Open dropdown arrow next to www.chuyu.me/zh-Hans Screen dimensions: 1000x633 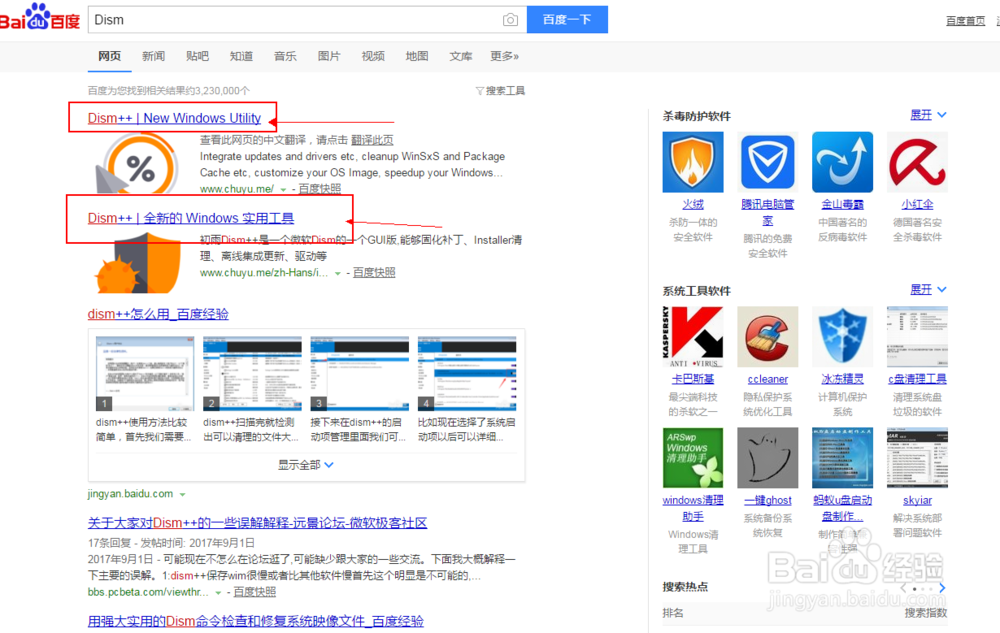tap(337, 273)
